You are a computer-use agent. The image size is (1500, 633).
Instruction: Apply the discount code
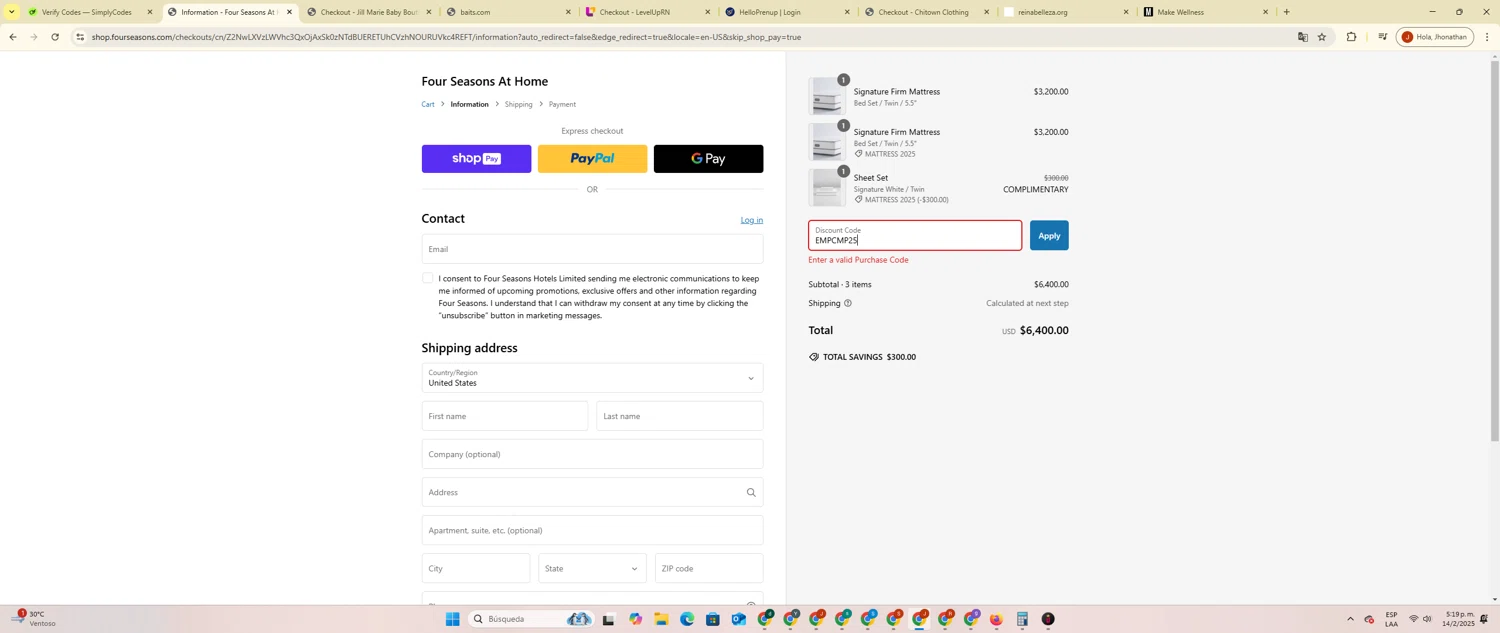click(1049, 236)
